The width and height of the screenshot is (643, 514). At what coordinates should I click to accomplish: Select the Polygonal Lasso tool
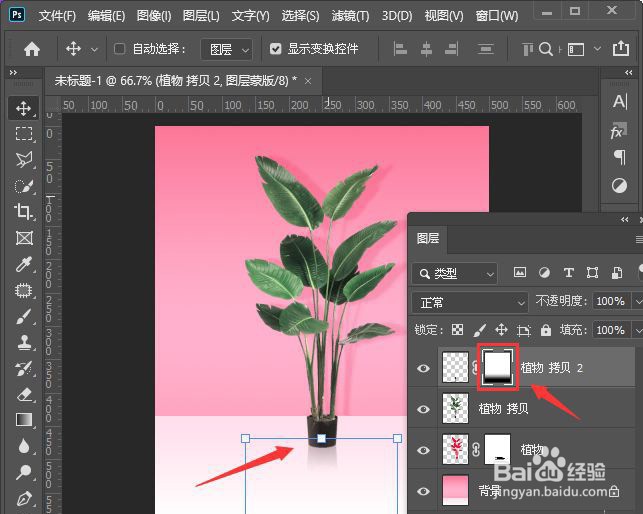23,160
